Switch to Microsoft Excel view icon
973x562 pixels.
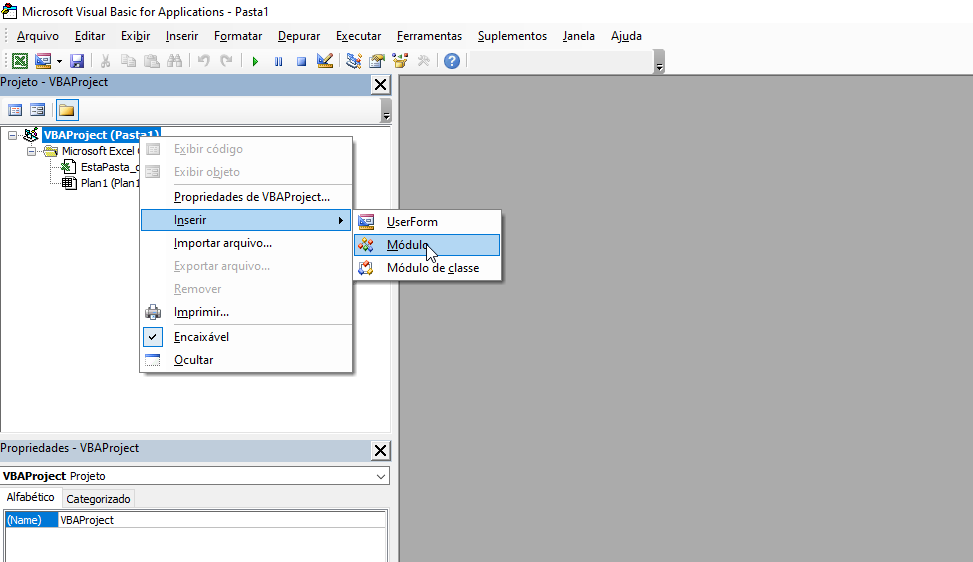[x=20, y=61]
